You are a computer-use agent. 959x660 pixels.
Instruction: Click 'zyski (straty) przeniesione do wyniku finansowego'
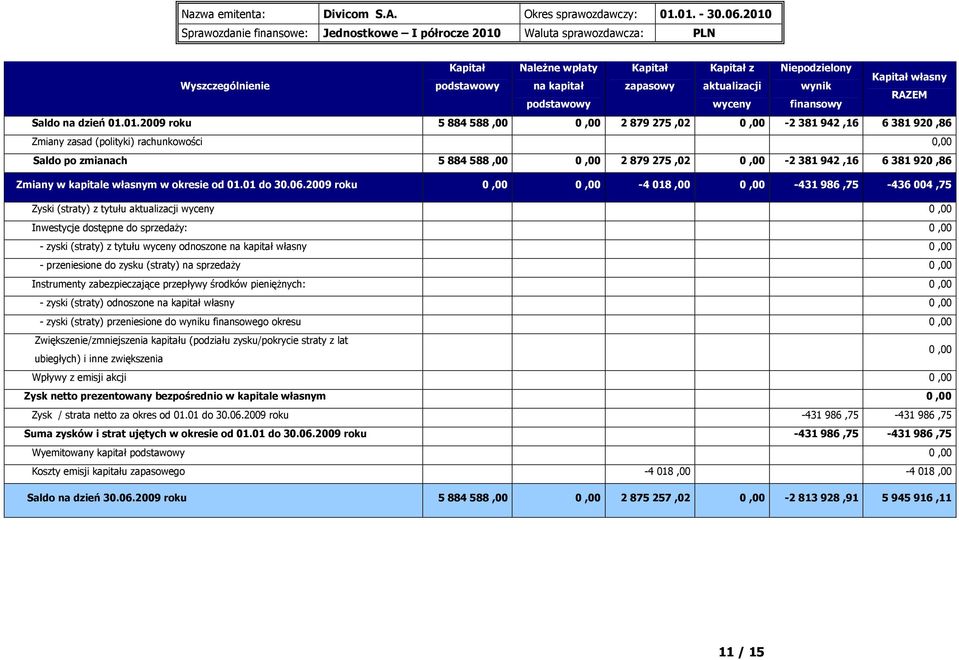click(x=170, y=322)
